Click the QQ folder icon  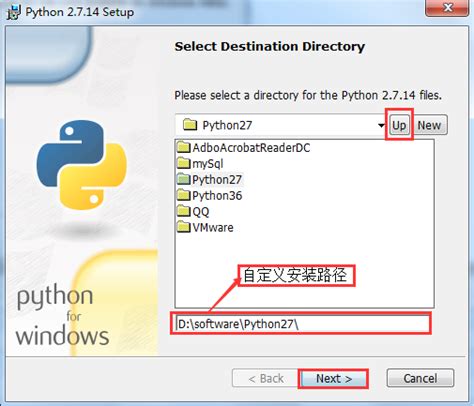(x=184, y=211)
